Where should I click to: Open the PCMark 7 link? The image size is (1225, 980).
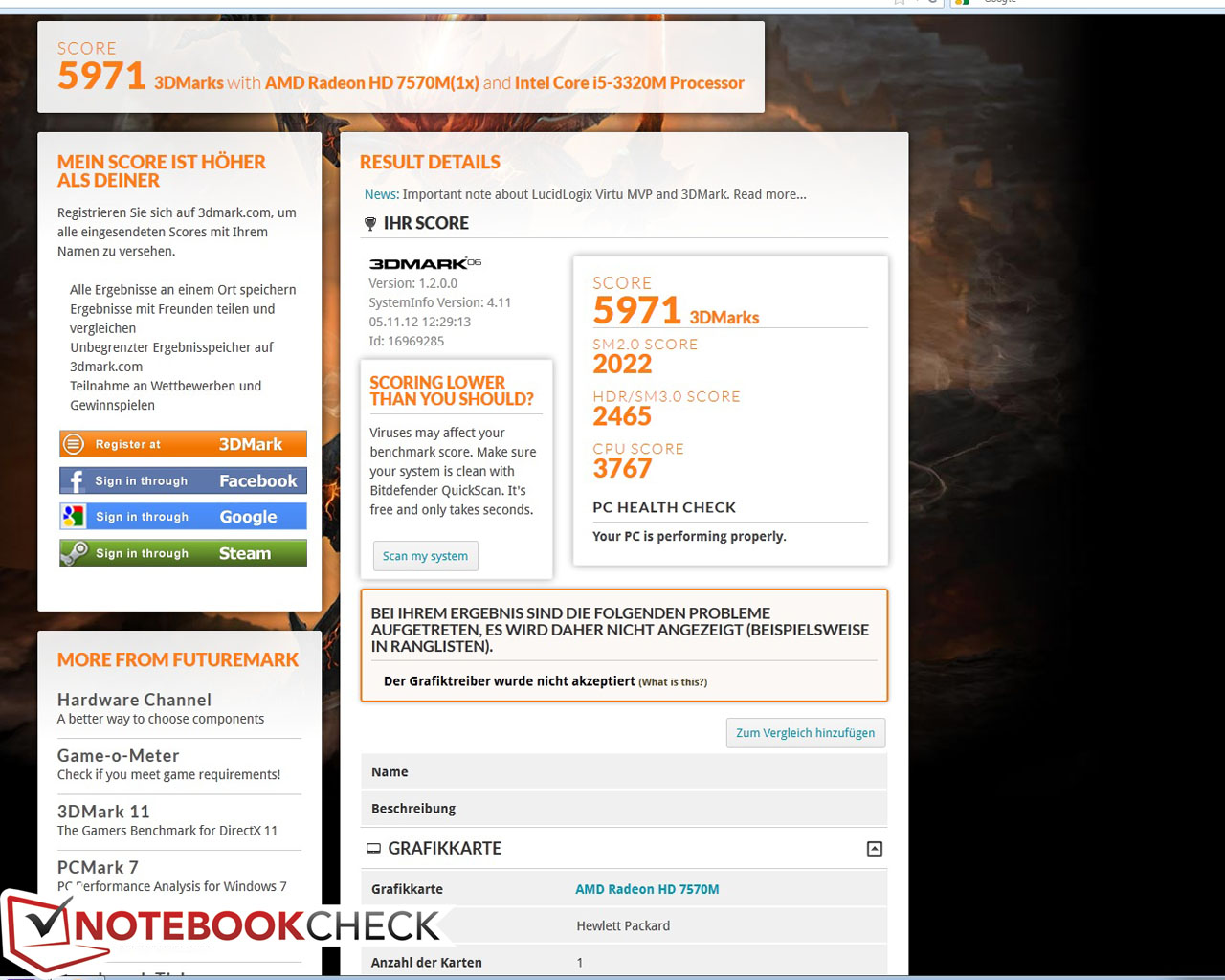click(98, 868)
